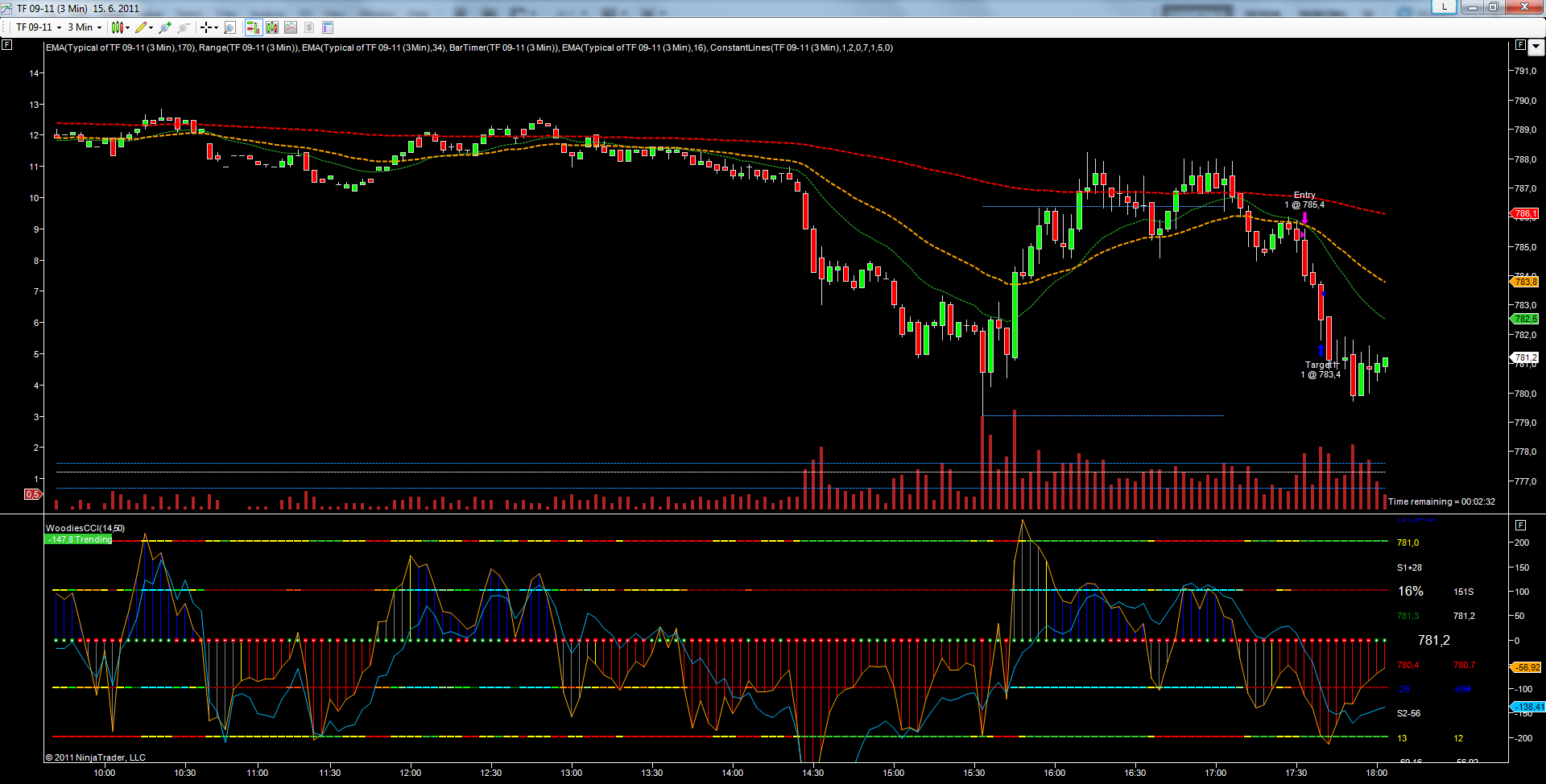Click the © 2011 NinjaTrader, LLC text
1546x784 pixels.
point(96,757)
